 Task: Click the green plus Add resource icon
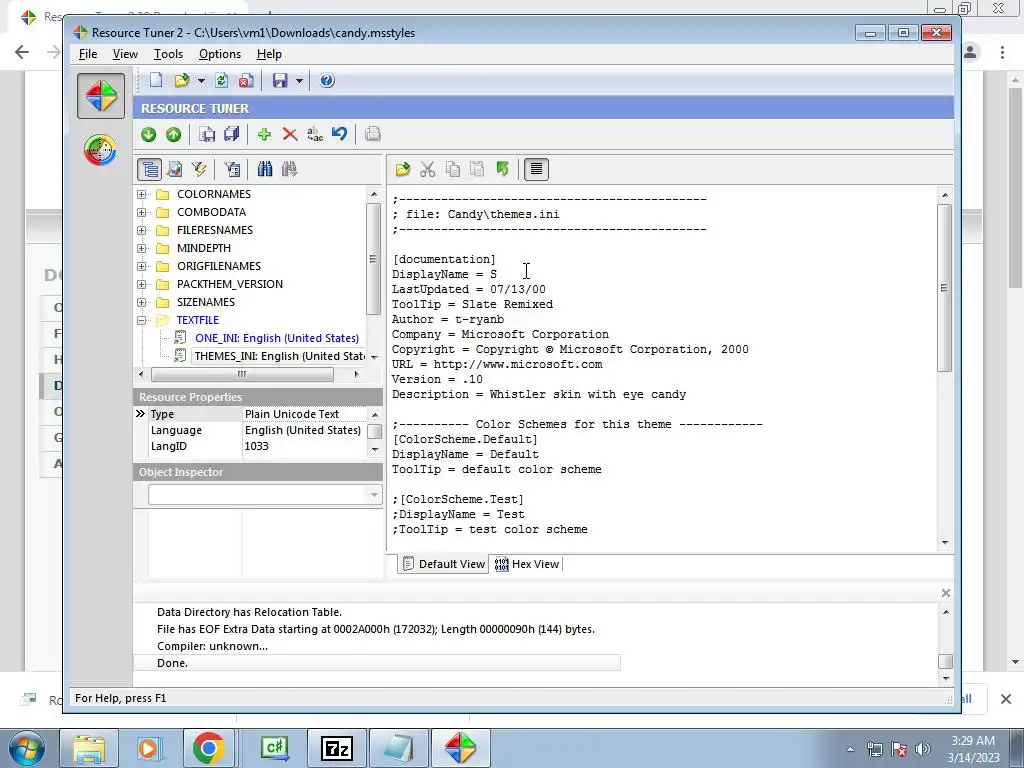(264, 134)
